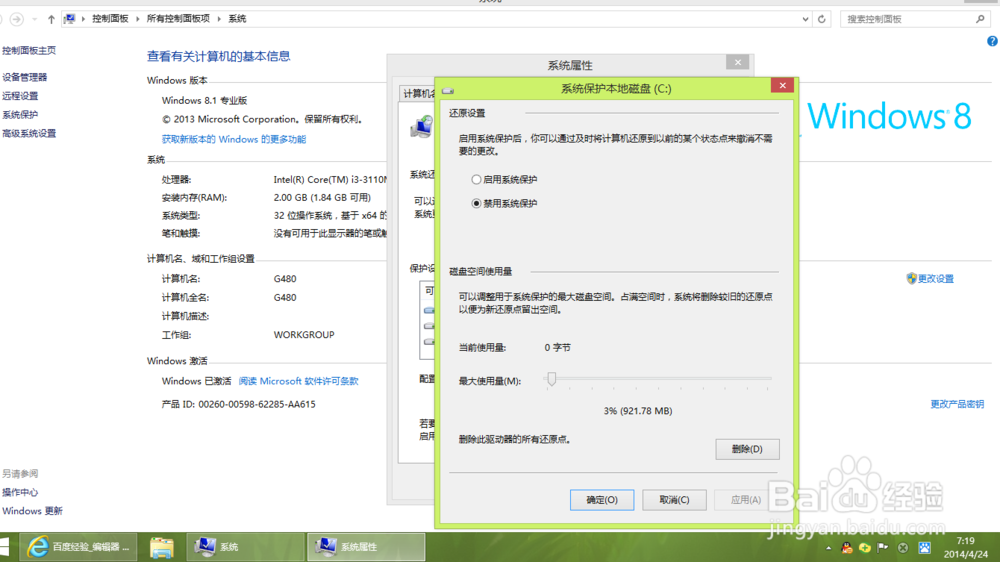Open Action Center flag tray icon
This screenshot has width=1000, height=562.
(883, 547)
